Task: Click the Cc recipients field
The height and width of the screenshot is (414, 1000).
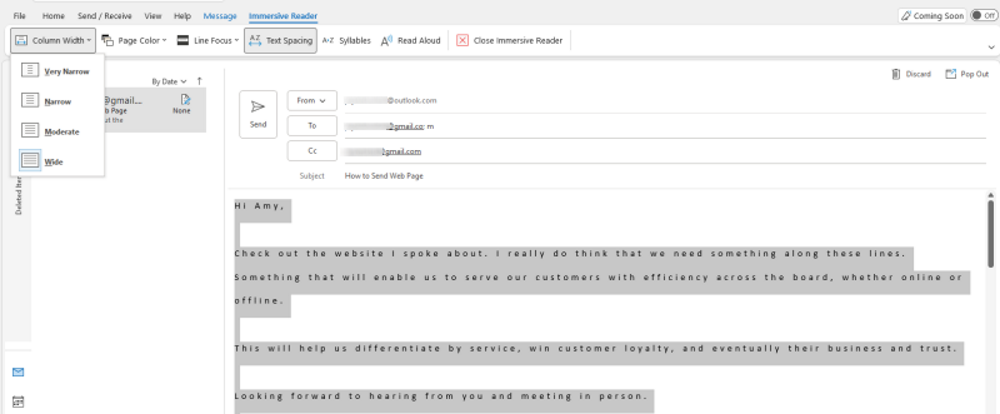Action: [x=665, y=152]
